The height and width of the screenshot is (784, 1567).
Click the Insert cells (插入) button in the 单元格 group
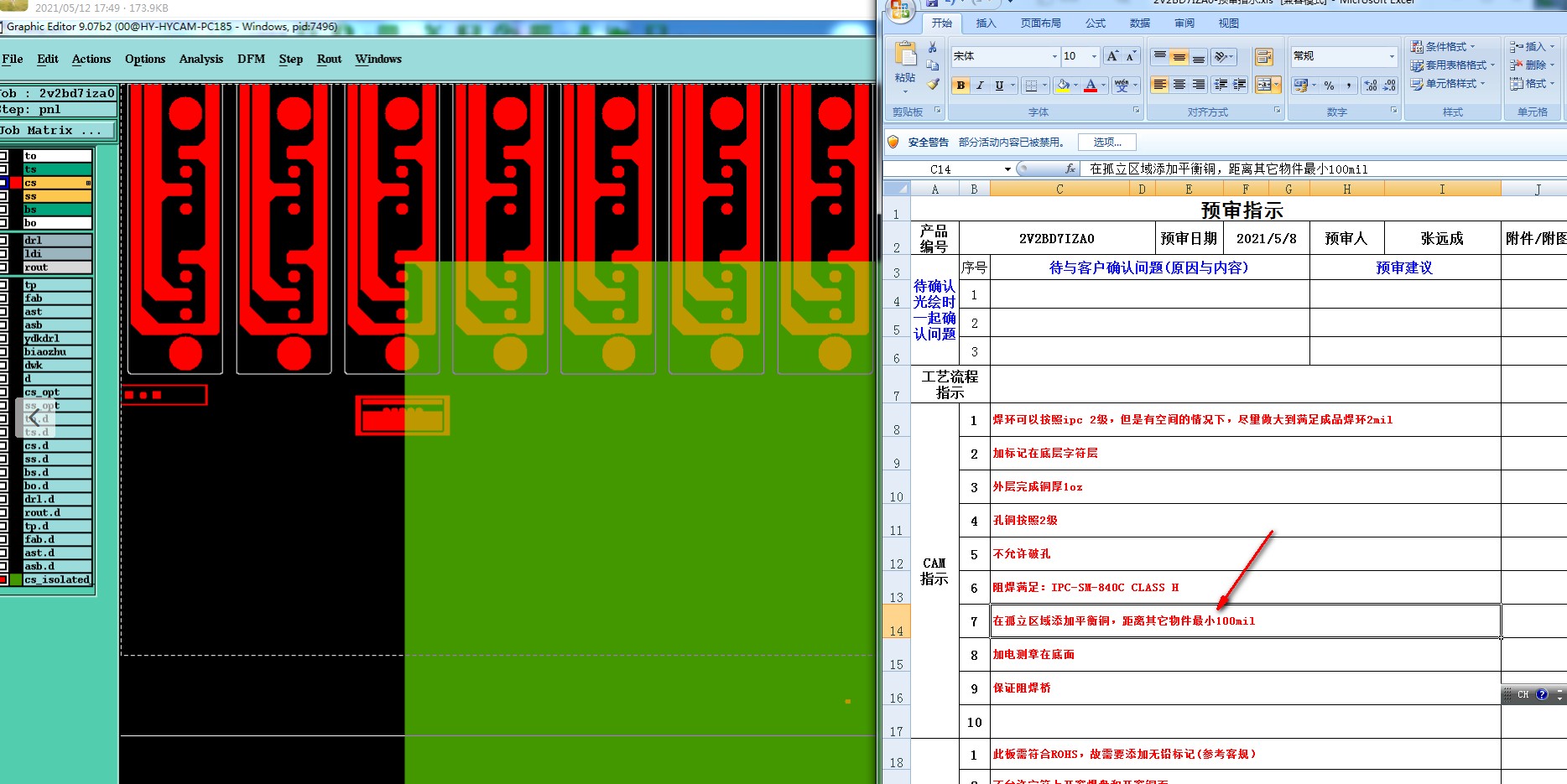click(1532, 46)
